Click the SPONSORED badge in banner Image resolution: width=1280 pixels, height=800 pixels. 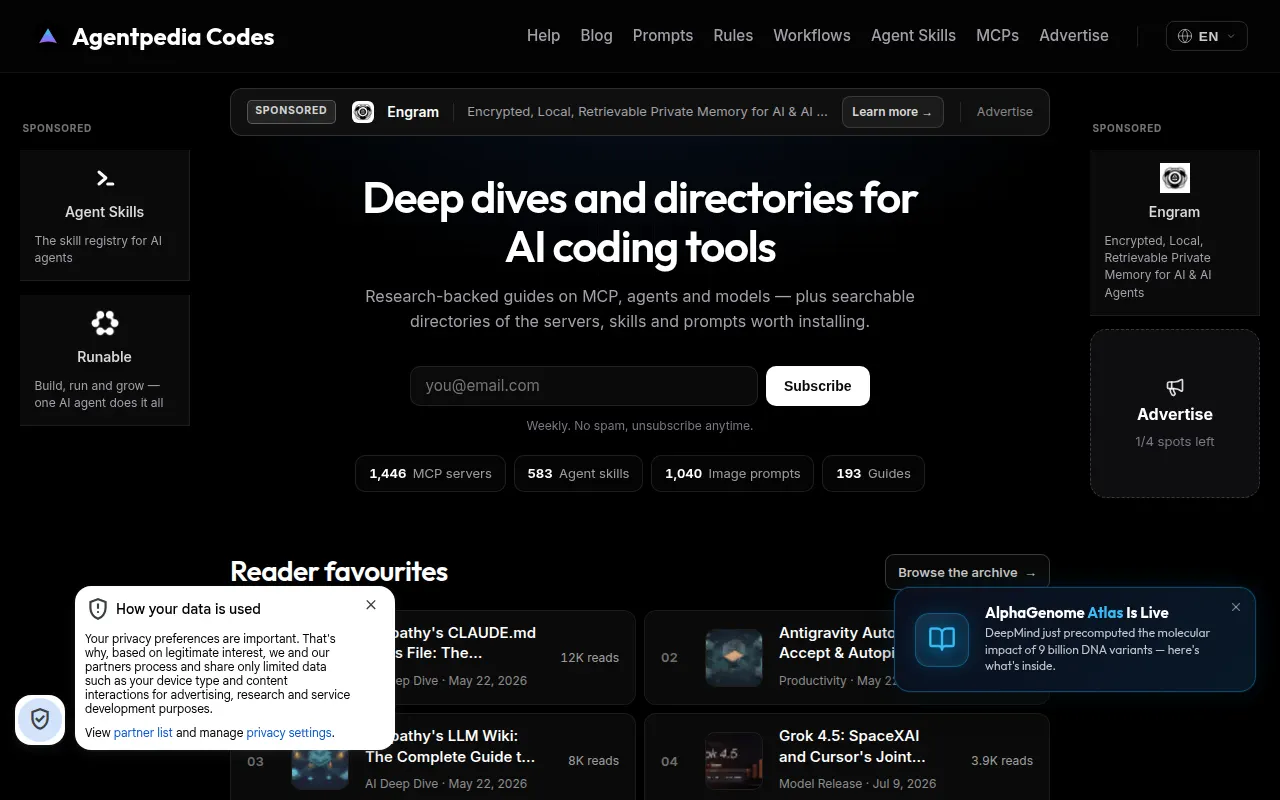tap(291, 111)
